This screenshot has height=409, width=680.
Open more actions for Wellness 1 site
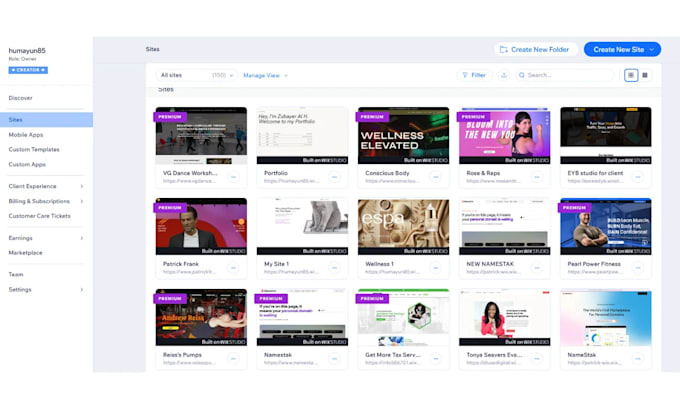pyautogui.click(x=435, y=268)
